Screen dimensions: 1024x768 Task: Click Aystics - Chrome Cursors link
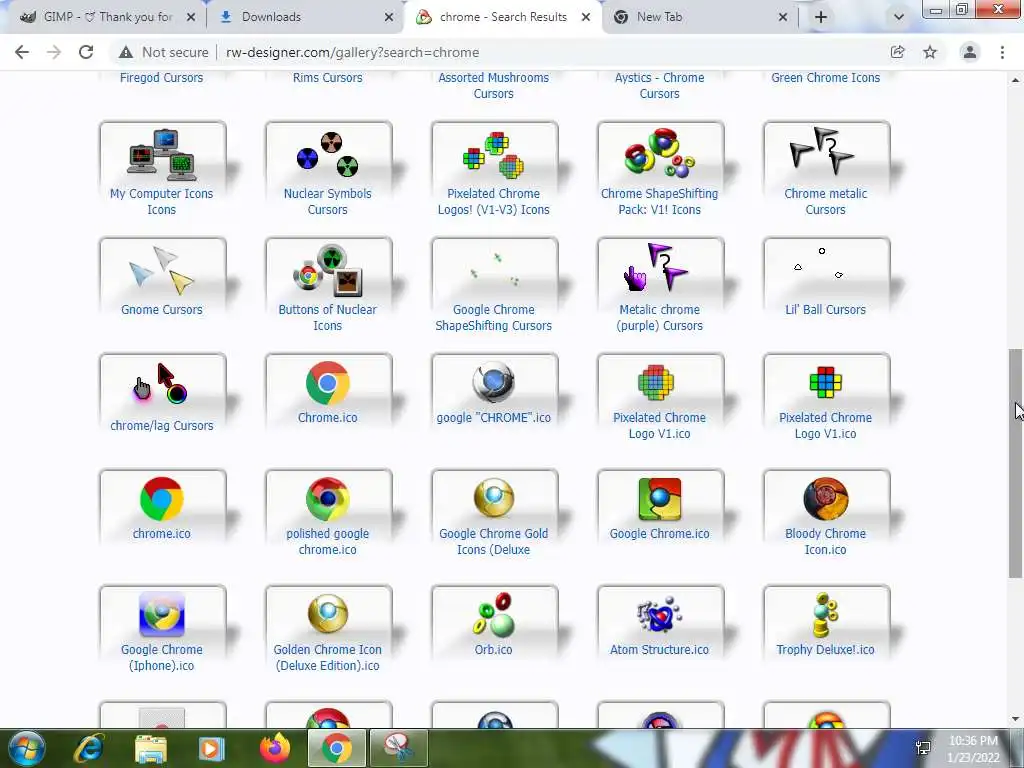click(660, 86)
